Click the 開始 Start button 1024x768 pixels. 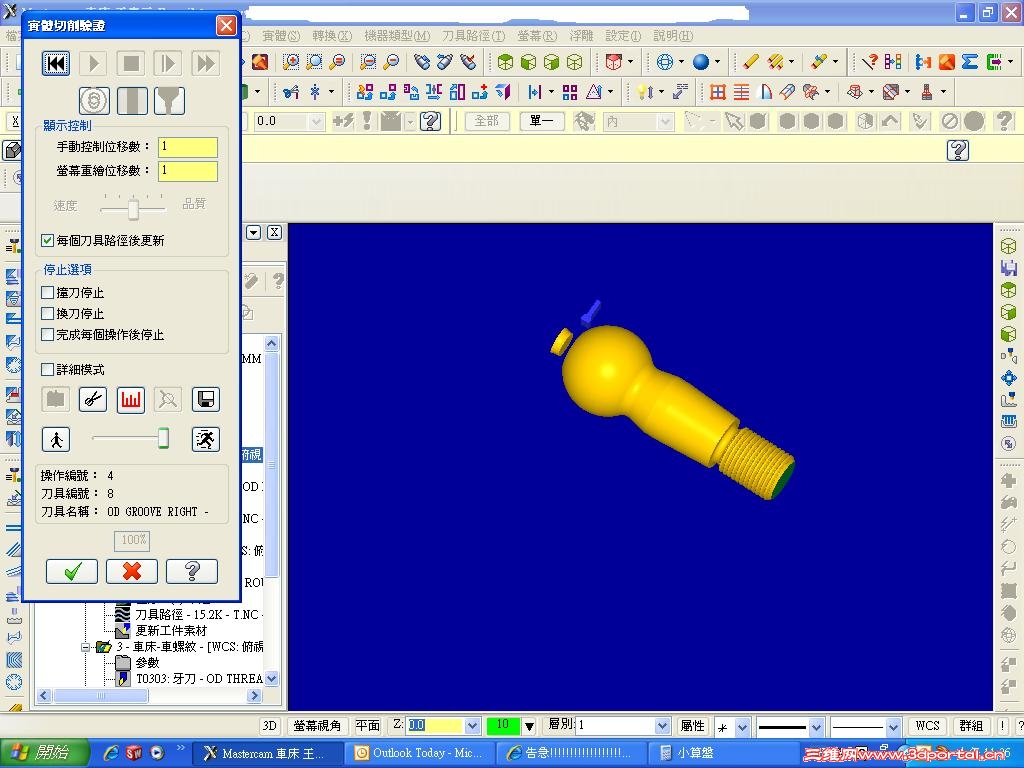(x=43, y=753)
